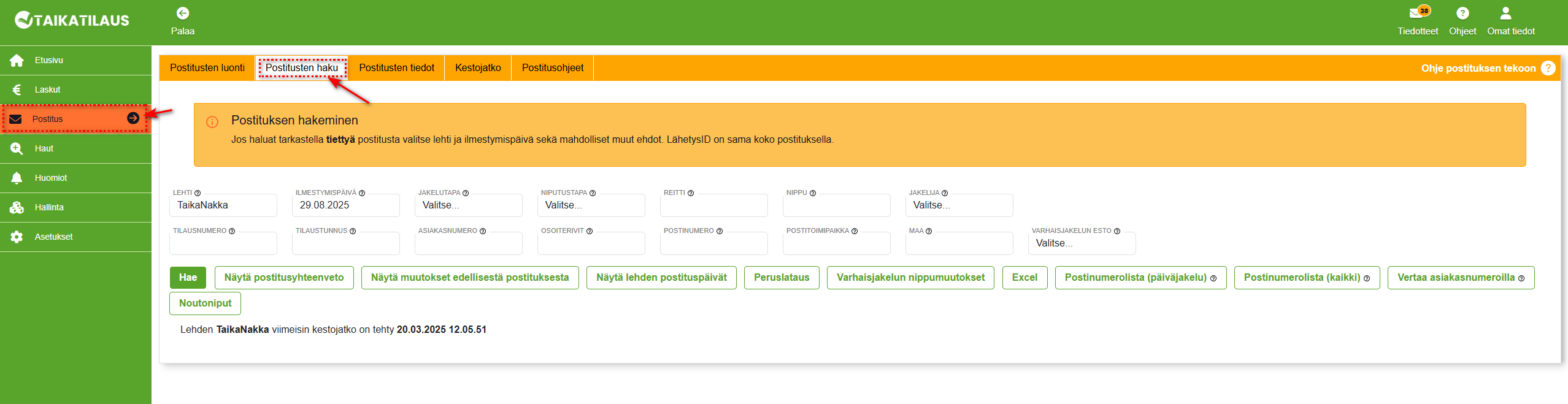
Task: Open Omat tiedot user profile icon
Action: point(1505,13)
